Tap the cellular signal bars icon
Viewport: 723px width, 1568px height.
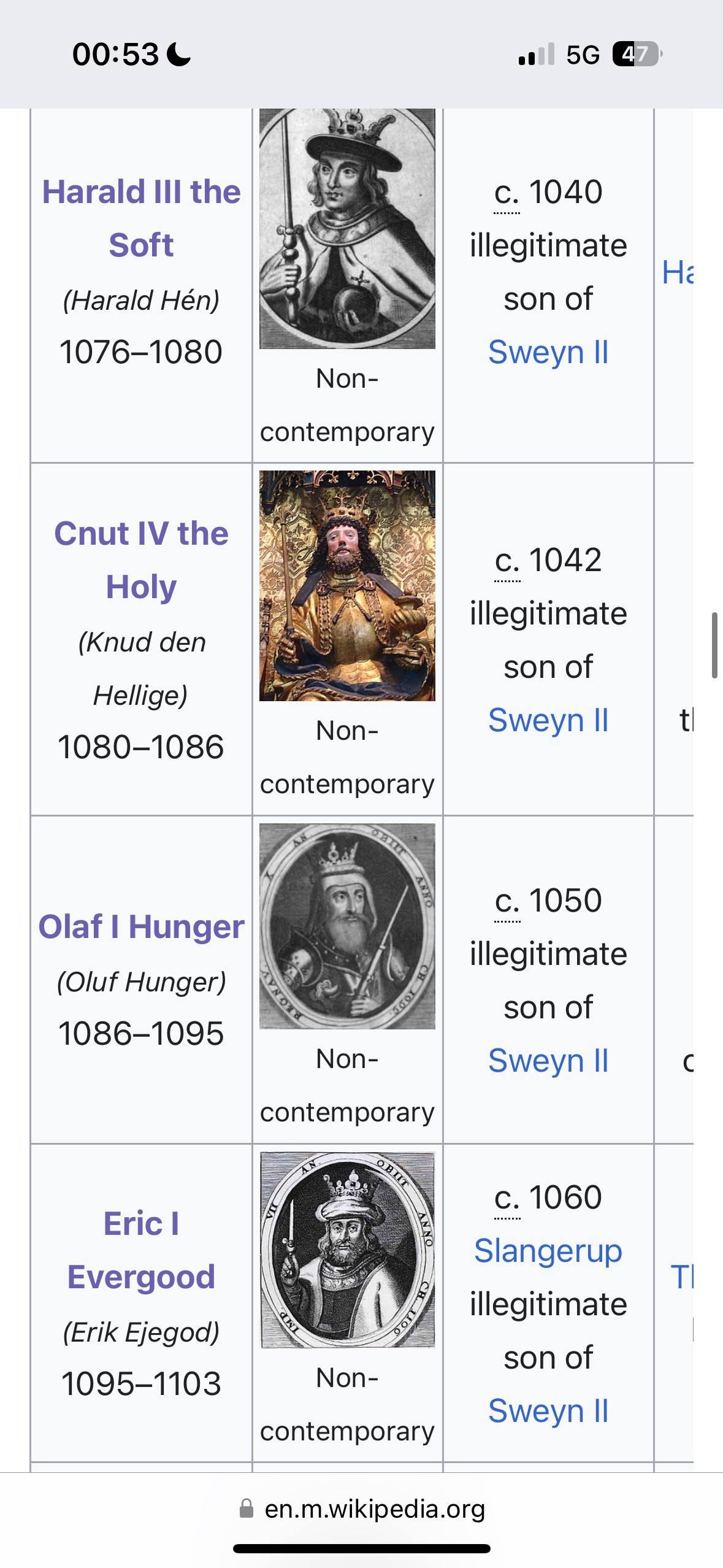pyautogui.click(x=536, y=54)
